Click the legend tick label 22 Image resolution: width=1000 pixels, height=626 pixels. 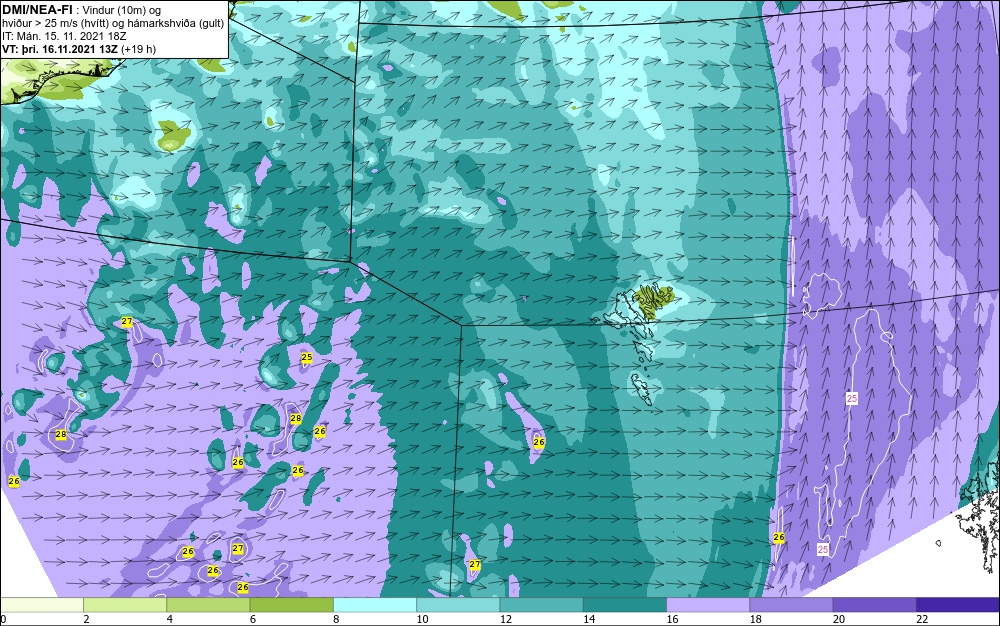point(922,620)
